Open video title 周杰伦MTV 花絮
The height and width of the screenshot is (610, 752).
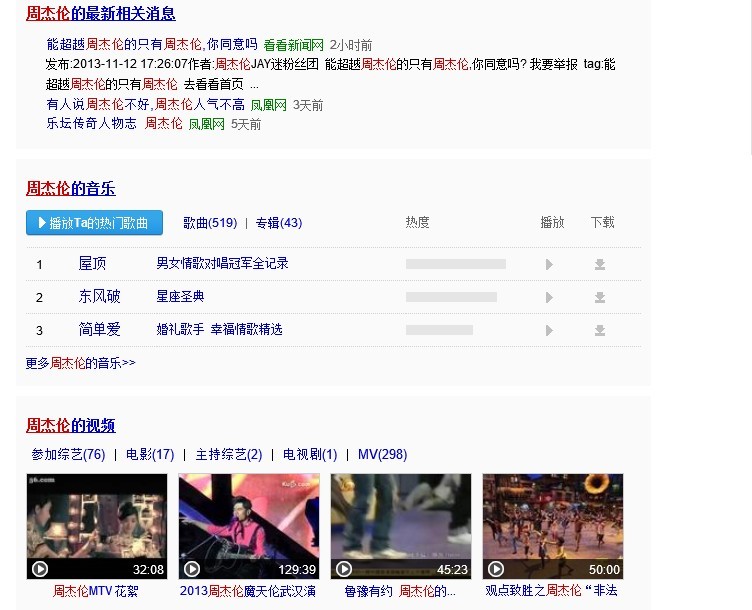(x=95, y=591)
